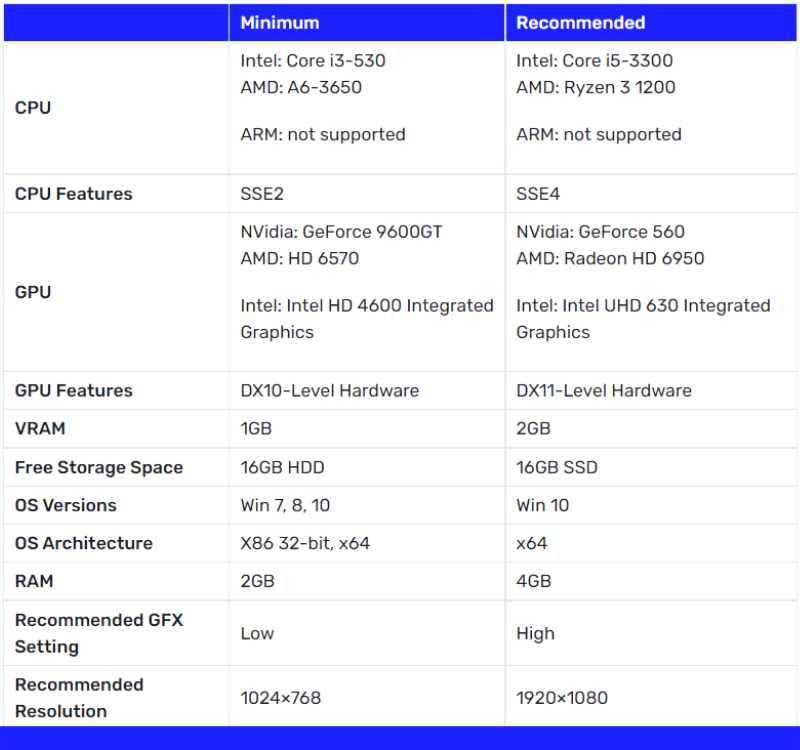Click Intel HD 4600 Integrated Graphics text
Image resolution: width=800 pixels, height=750 pixels.
pyautogui.click(x=367, y=319)
